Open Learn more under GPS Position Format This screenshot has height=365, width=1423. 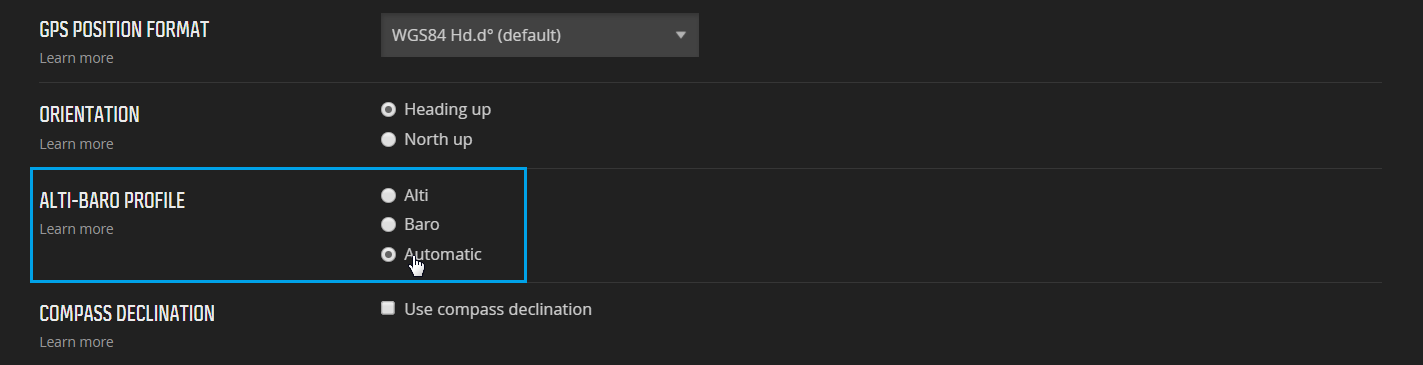coord(76,58)
